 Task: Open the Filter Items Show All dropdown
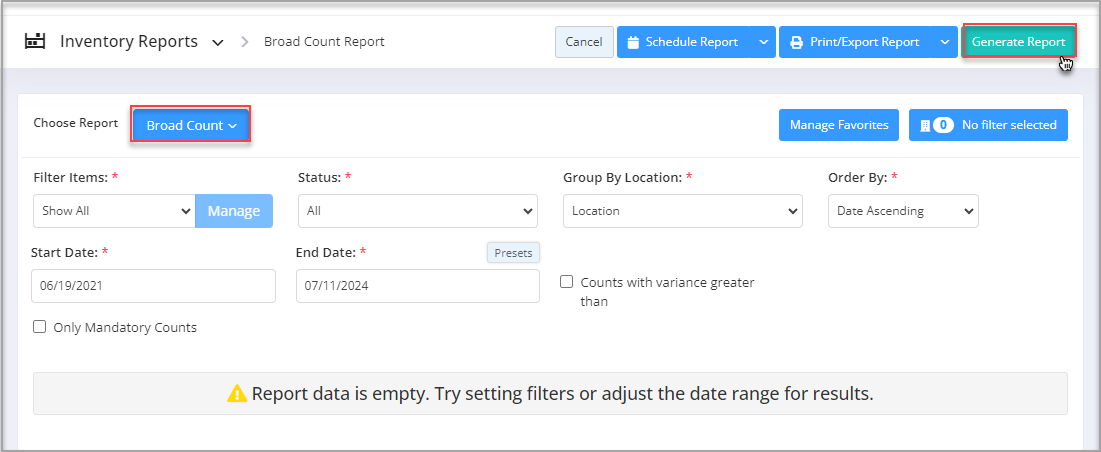pyautogui.click(x=113, y=211)
